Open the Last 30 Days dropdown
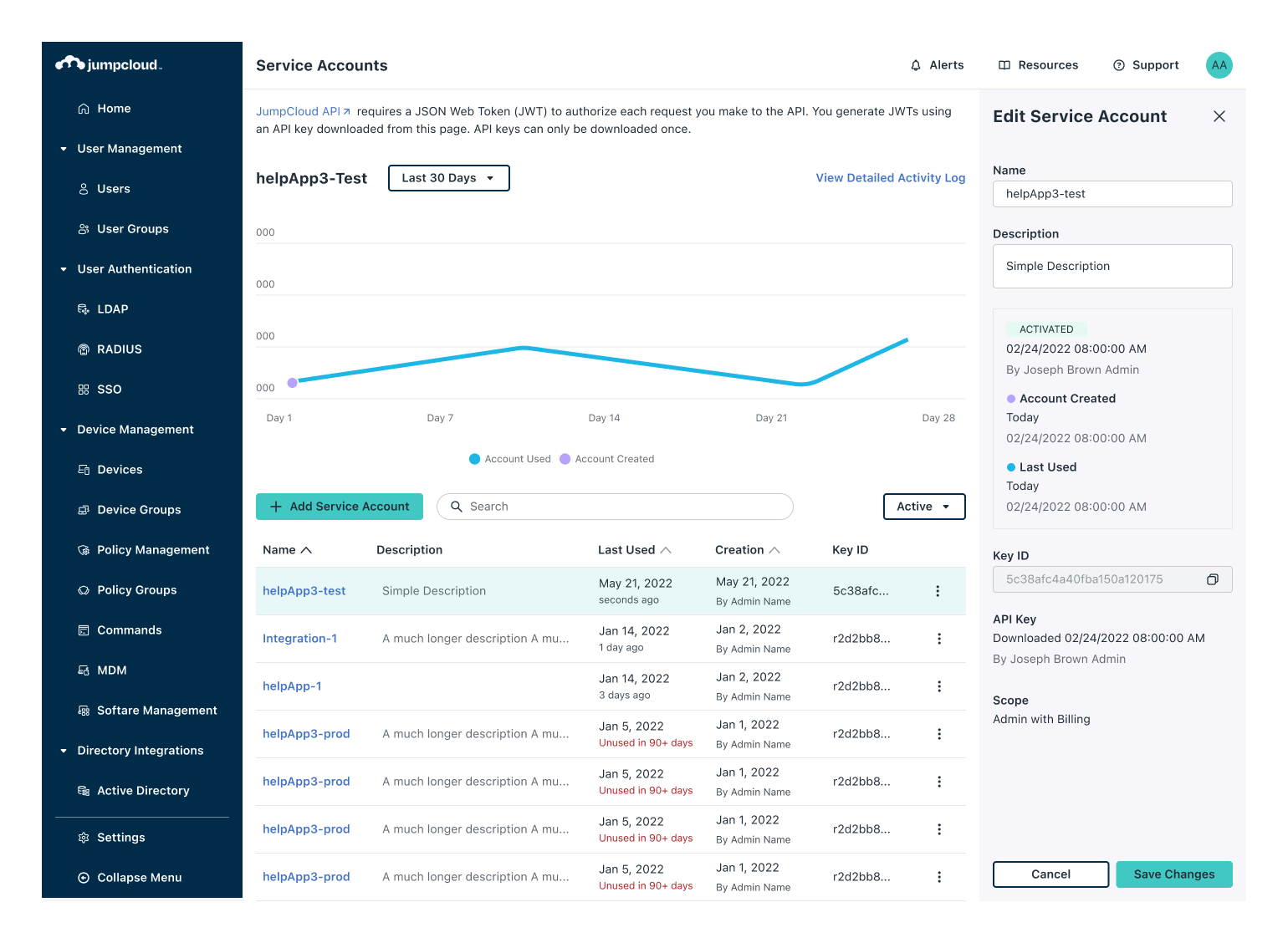Image resolution: width=1288 pixels, height=943 pixels. pos(448,178)
